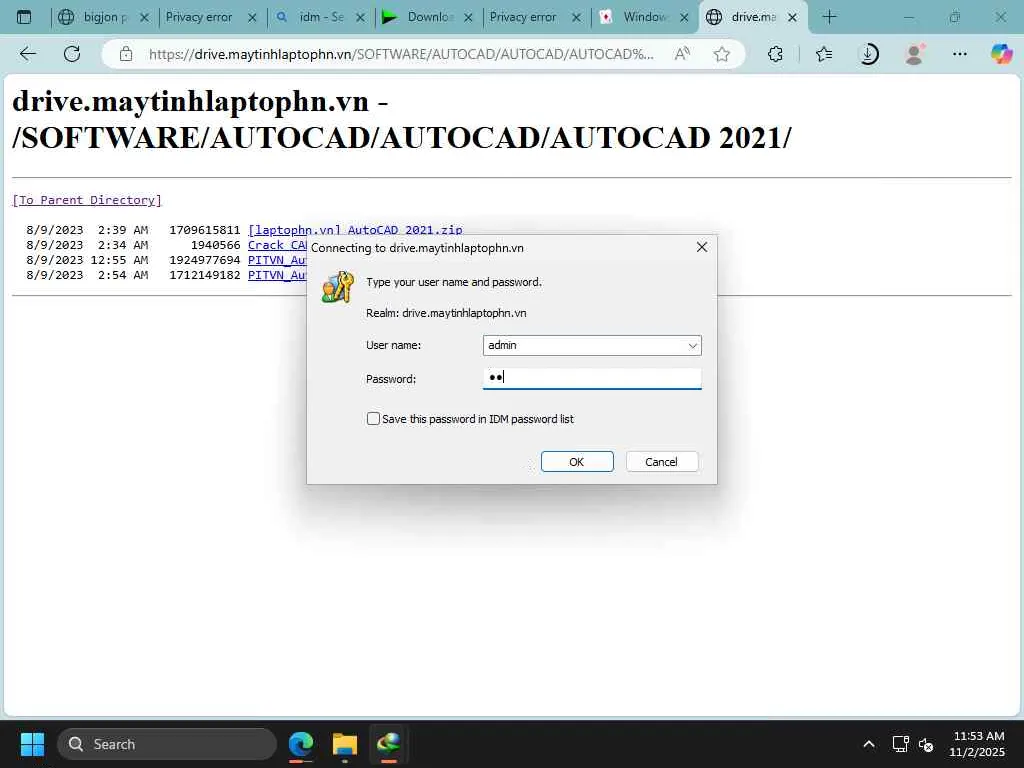Click the taskbar Search box

pyautogui.click(x=167, y=744)
